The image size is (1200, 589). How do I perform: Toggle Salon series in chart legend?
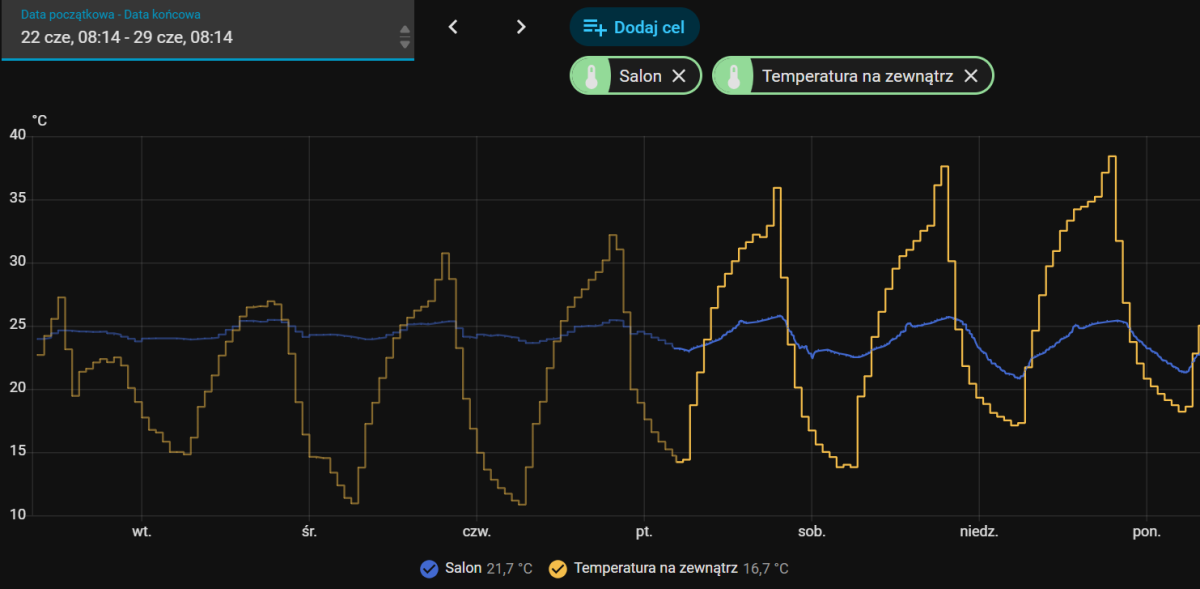429,569
